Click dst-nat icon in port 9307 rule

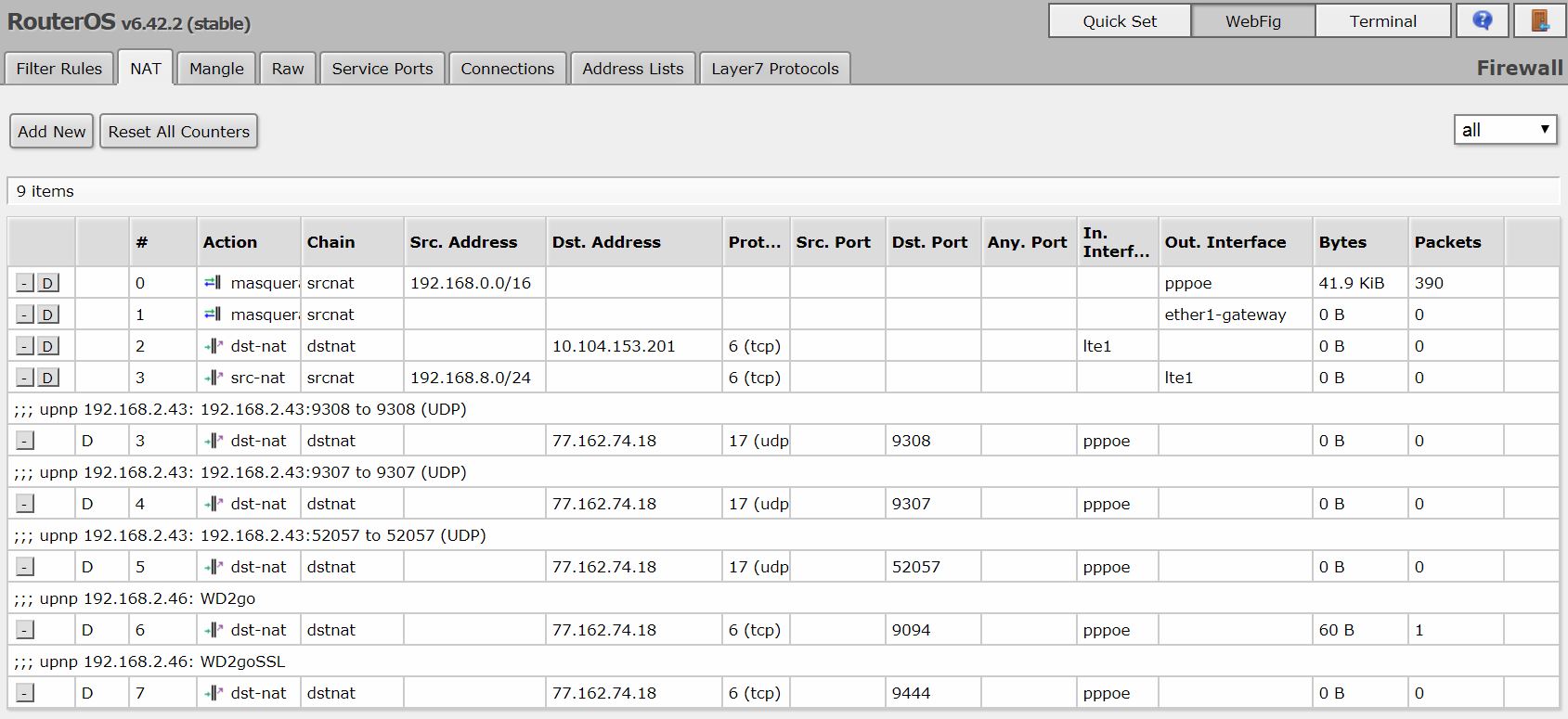[x=214, y=504]
